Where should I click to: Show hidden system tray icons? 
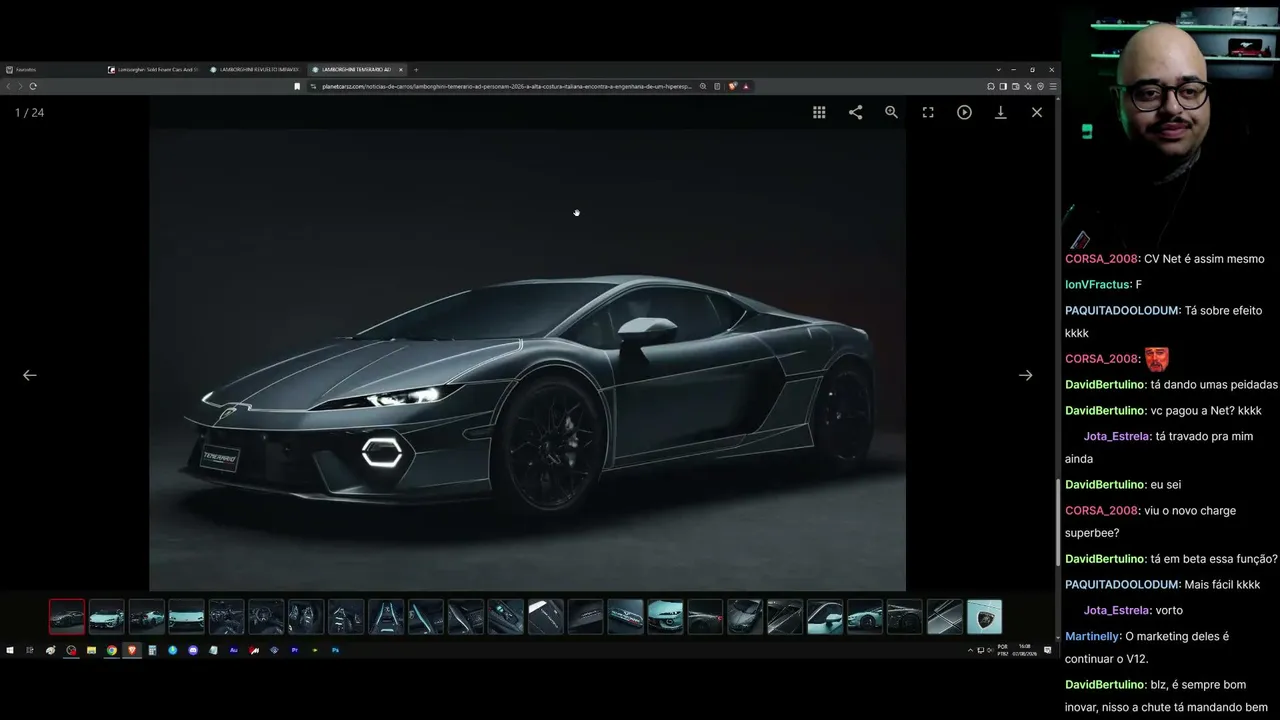970,650
